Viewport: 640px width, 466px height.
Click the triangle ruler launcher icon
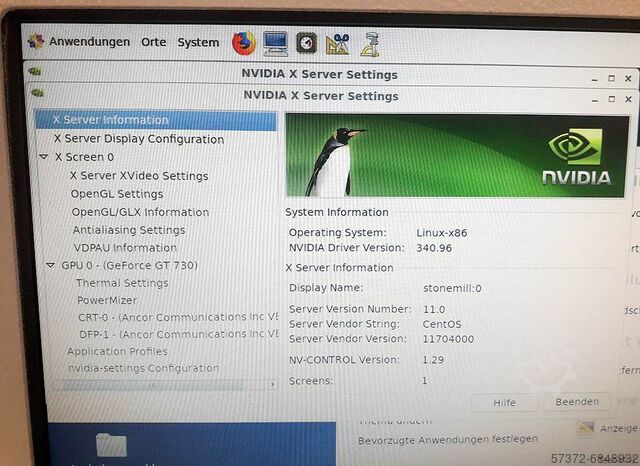337,43
